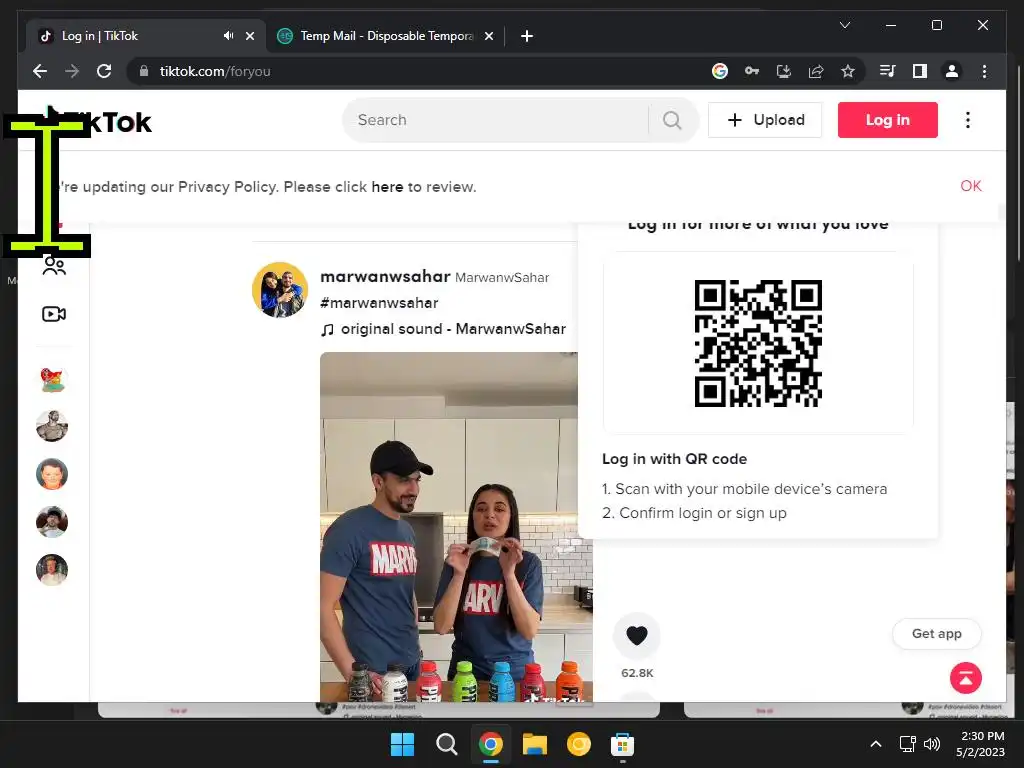Open the Chrome three-dot menu
Screen dimensions: 1024x768
[x=984, y=71]
